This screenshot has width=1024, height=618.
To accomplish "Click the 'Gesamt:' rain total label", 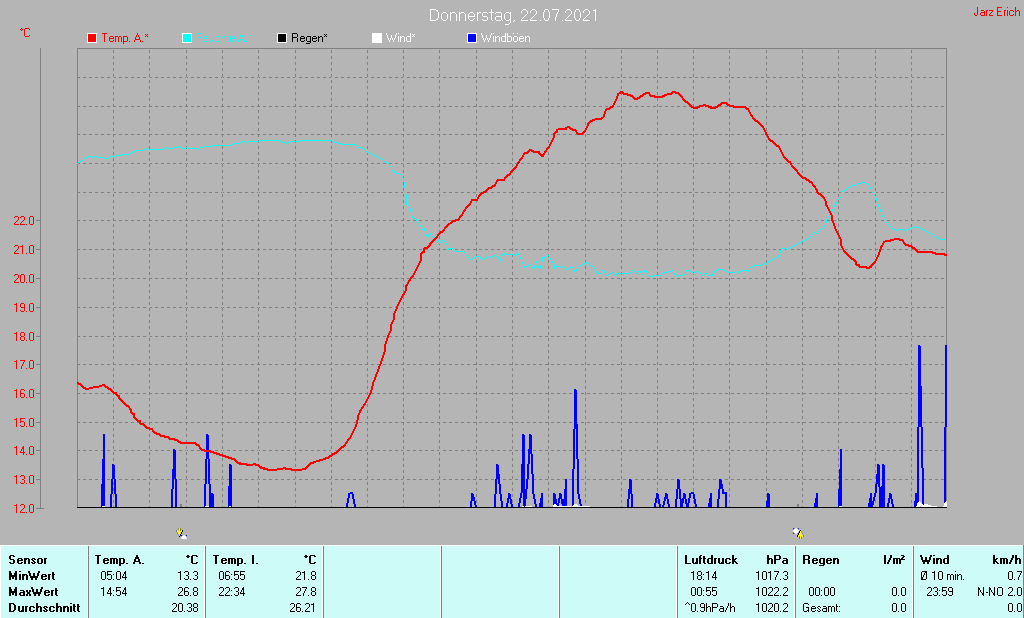I will point(822,608).
